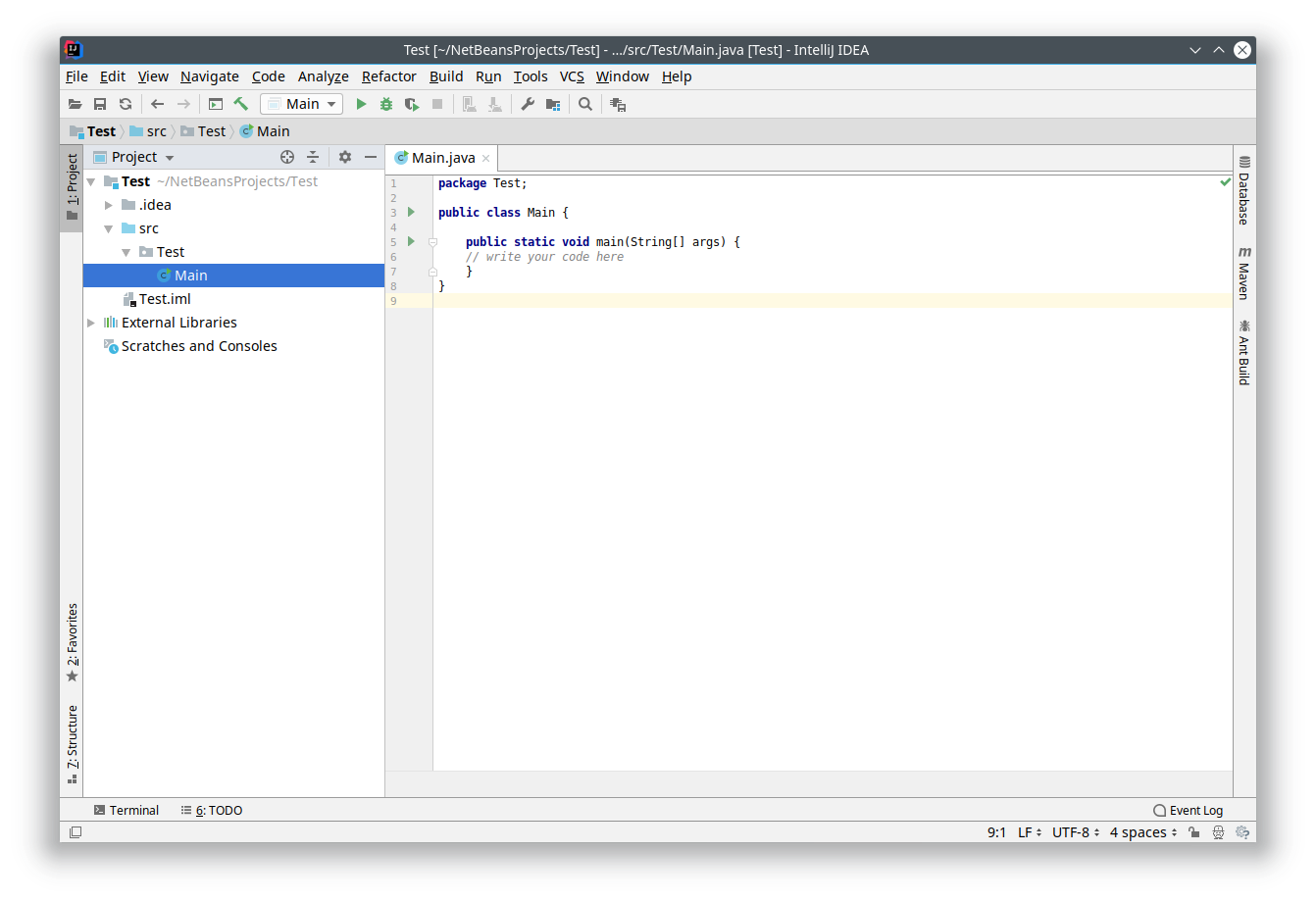1316x902 pixels.
Task: Click the src breadcrumb in navigation bar
Action: pyautogui.click(x=149, y=131)
